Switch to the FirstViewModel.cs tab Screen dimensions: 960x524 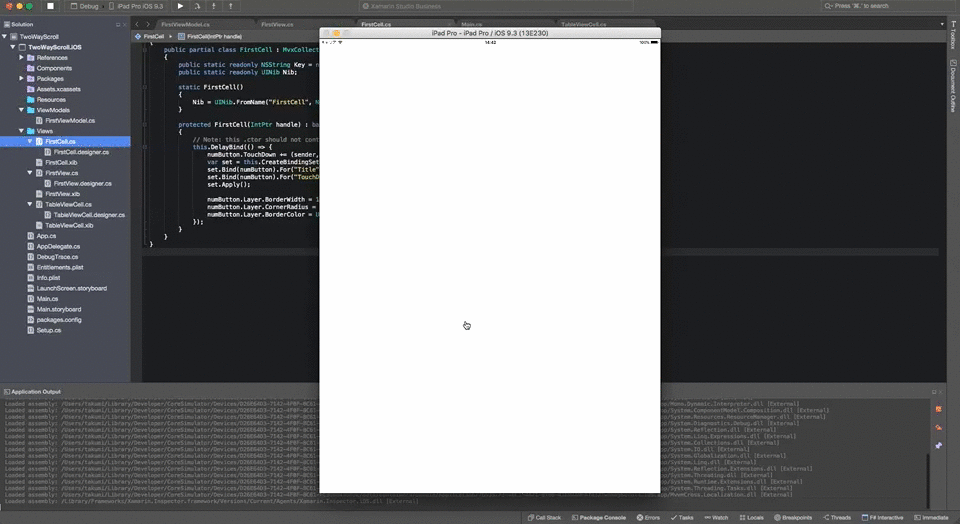coord(186,24)
